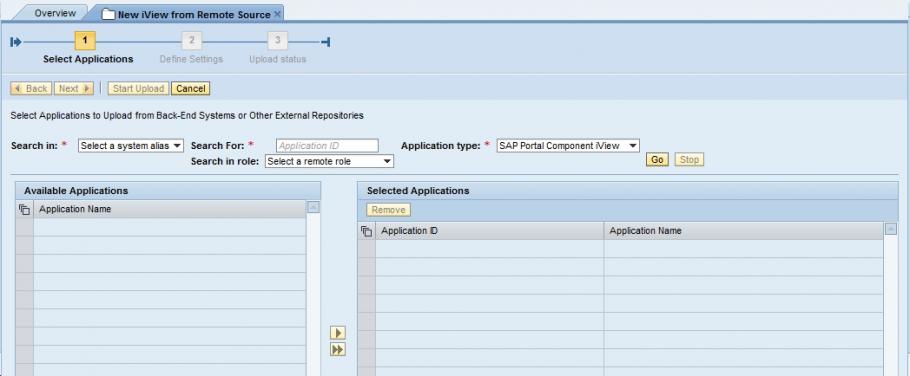Click Application Name header in Selected Applications
The image size is (910, 376).
(743, 231)
